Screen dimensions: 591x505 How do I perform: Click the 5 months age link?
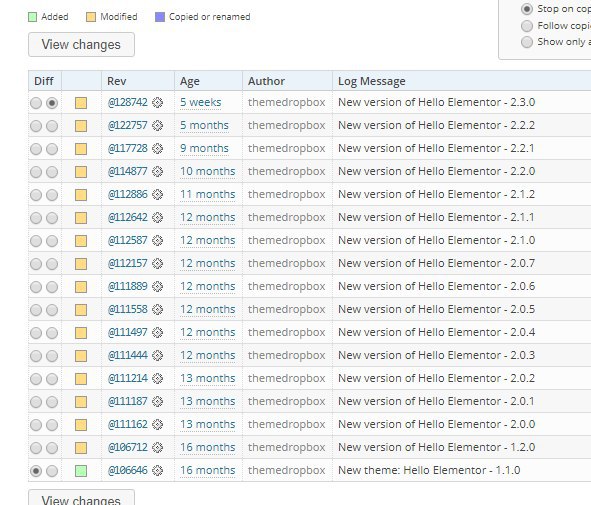click(x=204, y=125)
